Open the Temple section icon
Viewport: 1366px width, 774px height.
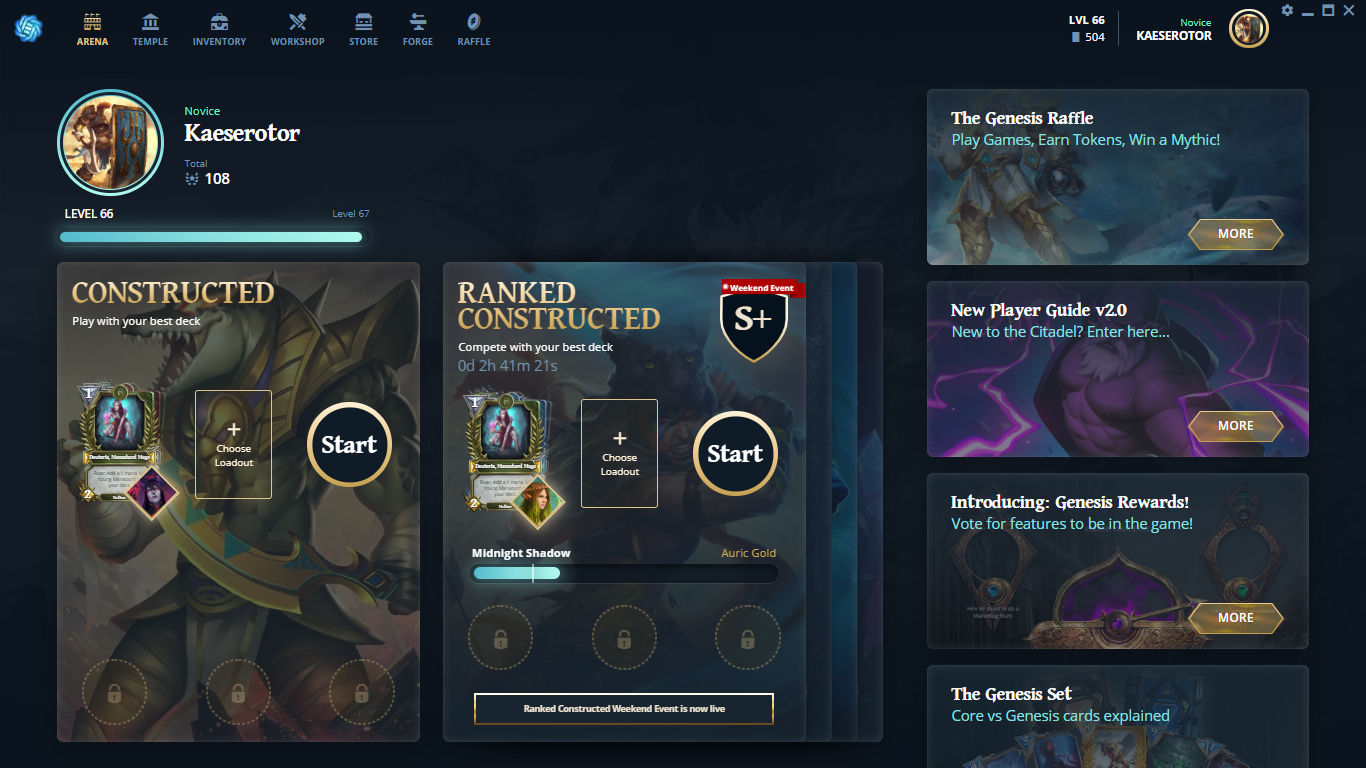150,22
